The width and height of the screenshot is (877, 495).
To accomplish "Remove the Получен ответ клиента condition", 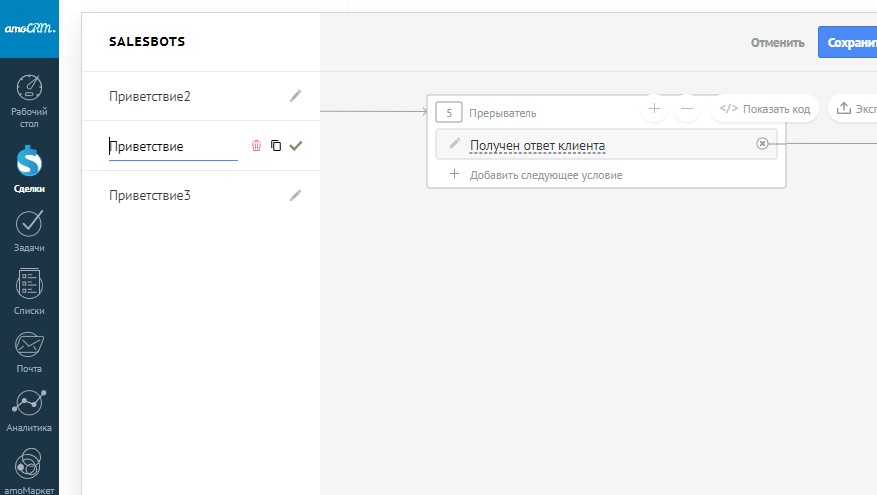I will pos(762,144).
